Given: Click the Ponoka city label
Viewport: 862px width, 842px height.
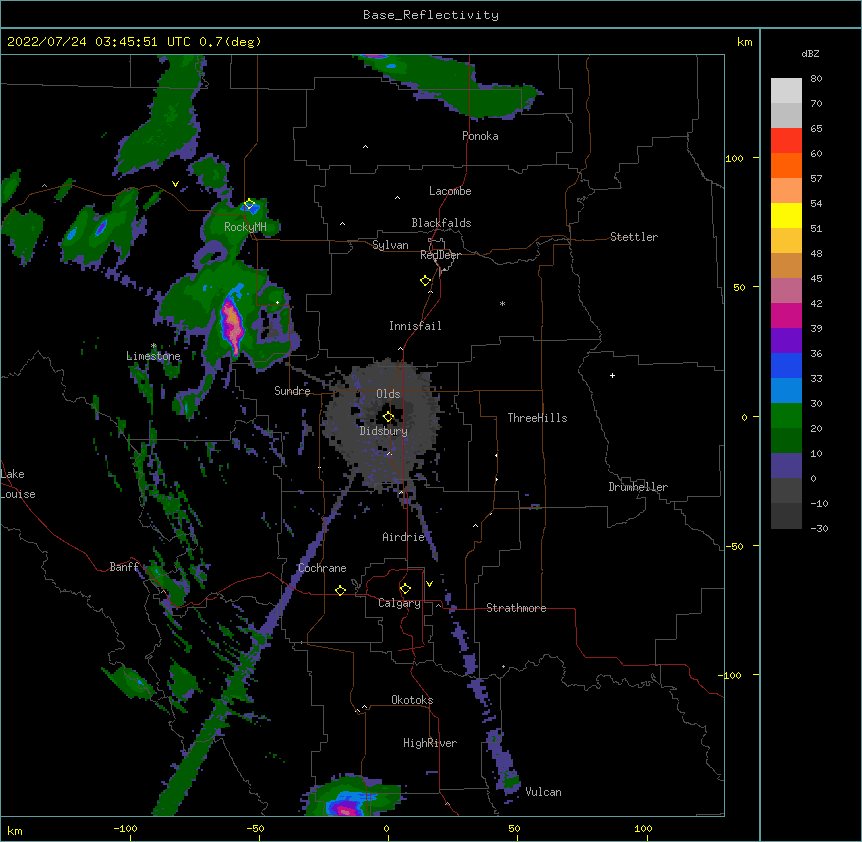Looking at the screenshot, I should 480,136.
